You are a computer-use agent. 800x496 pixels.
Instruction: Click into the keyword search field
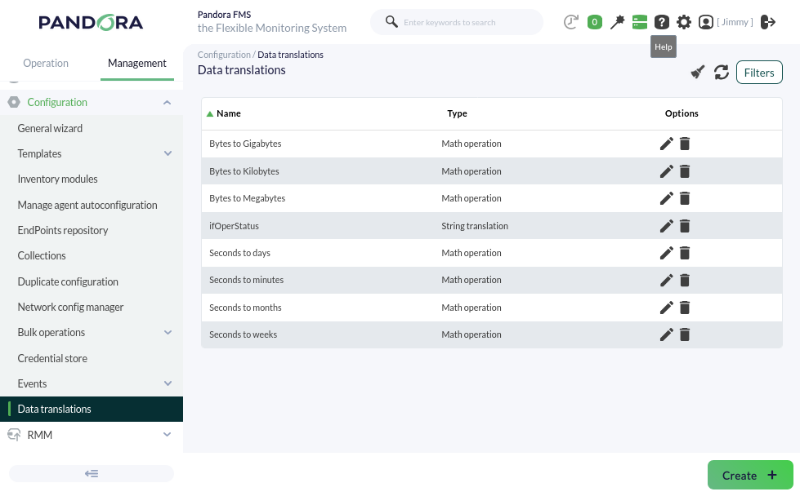(x=457, y=22)
